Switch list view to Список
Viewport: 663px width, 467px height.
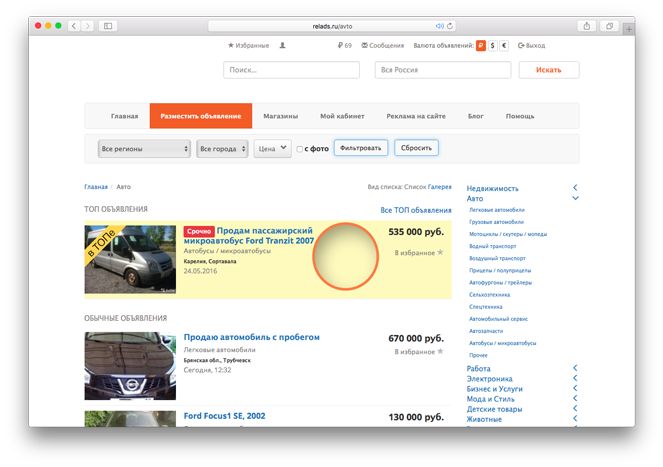(x=415, y=187)
